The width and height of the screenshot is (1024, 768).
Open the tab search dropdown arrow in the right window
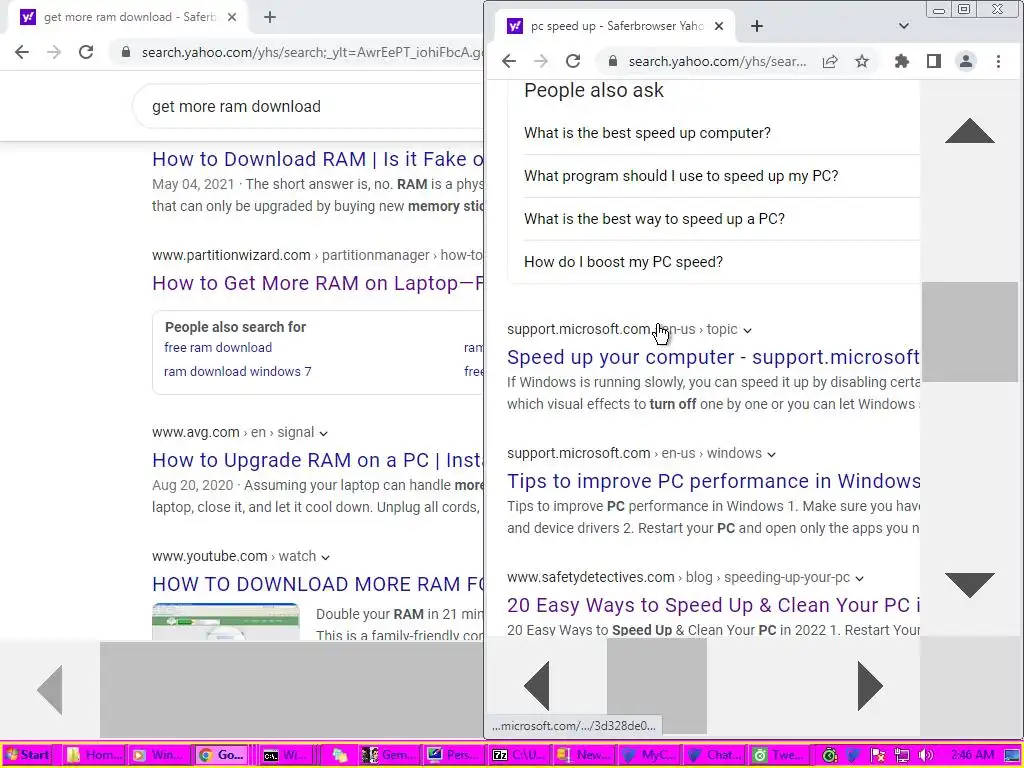904,26
